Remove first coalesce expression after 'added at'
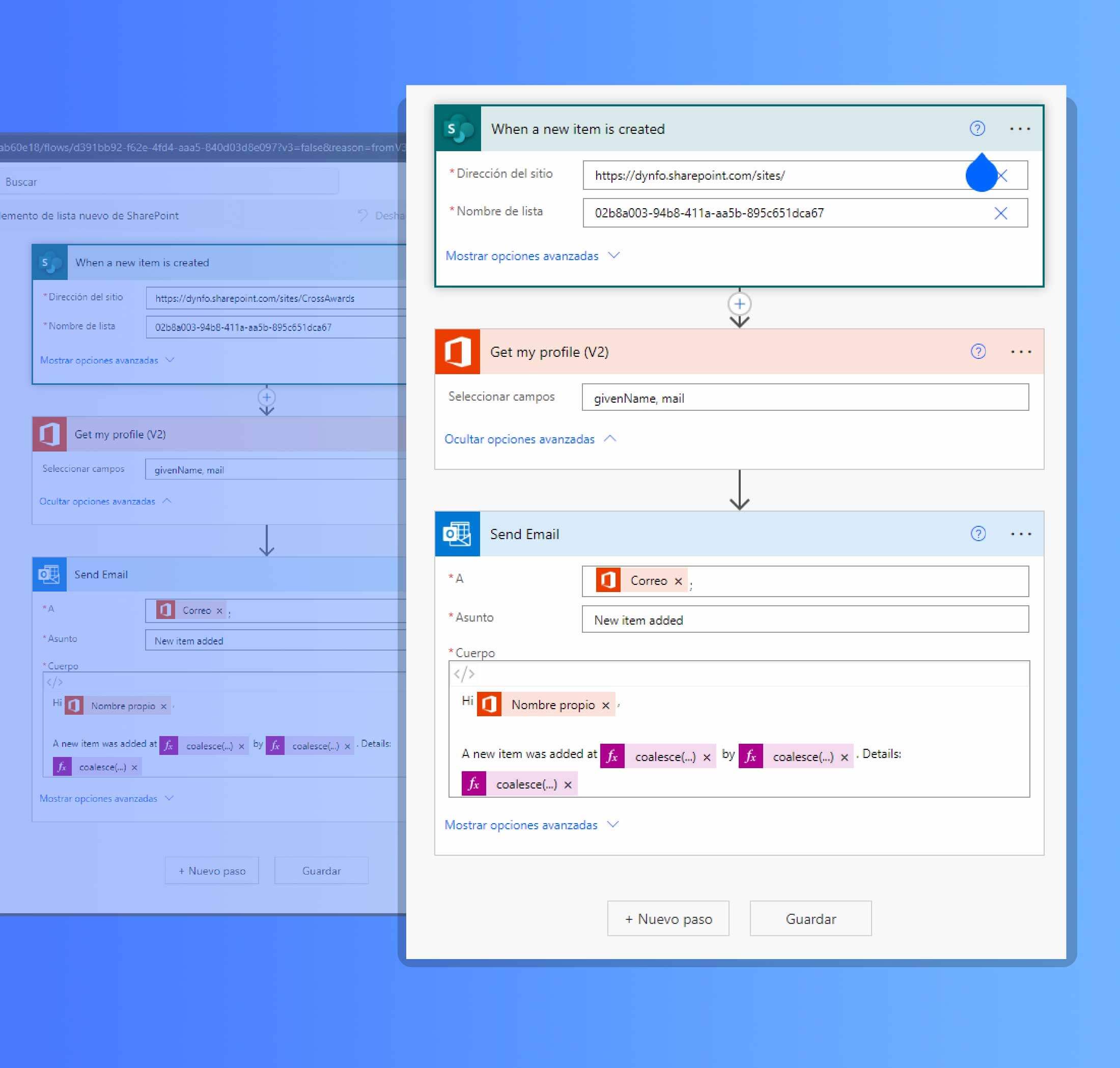Screen dimensions: 1120x1068 click(707, 757)
